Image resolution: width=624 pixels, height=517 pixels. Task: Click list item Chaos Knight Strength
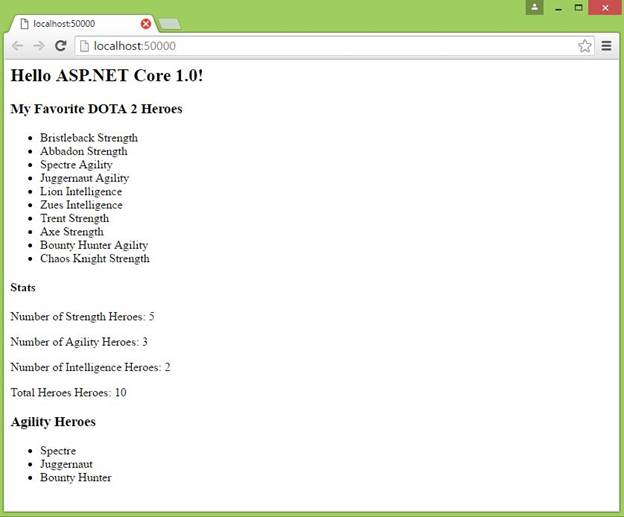pos(95,259)
